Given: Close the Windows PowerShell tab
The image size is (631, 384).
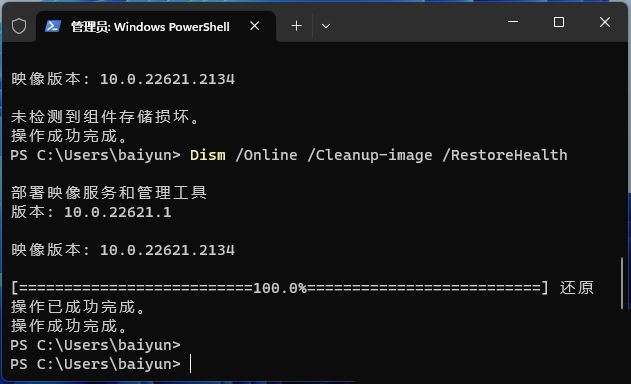Looking at the screenshot, I should coord(254,26).
